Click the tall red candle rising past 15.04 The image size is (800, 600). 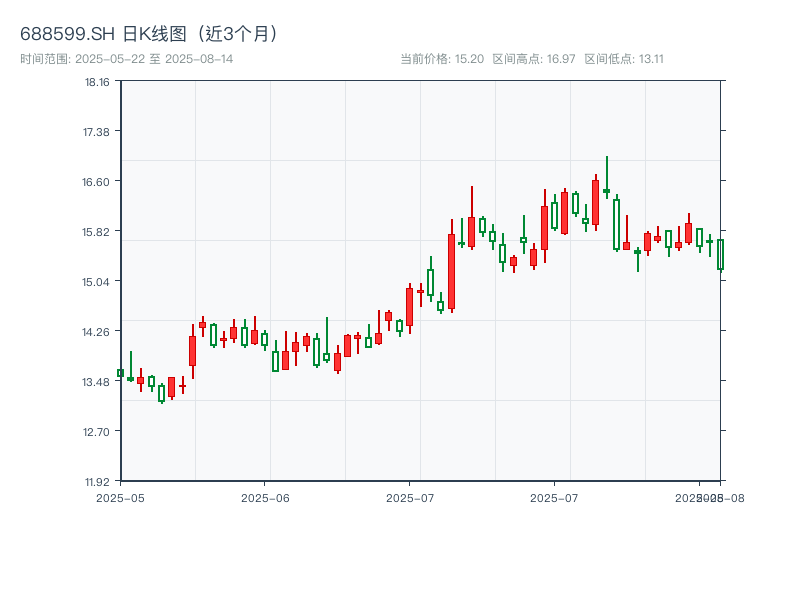451,270
